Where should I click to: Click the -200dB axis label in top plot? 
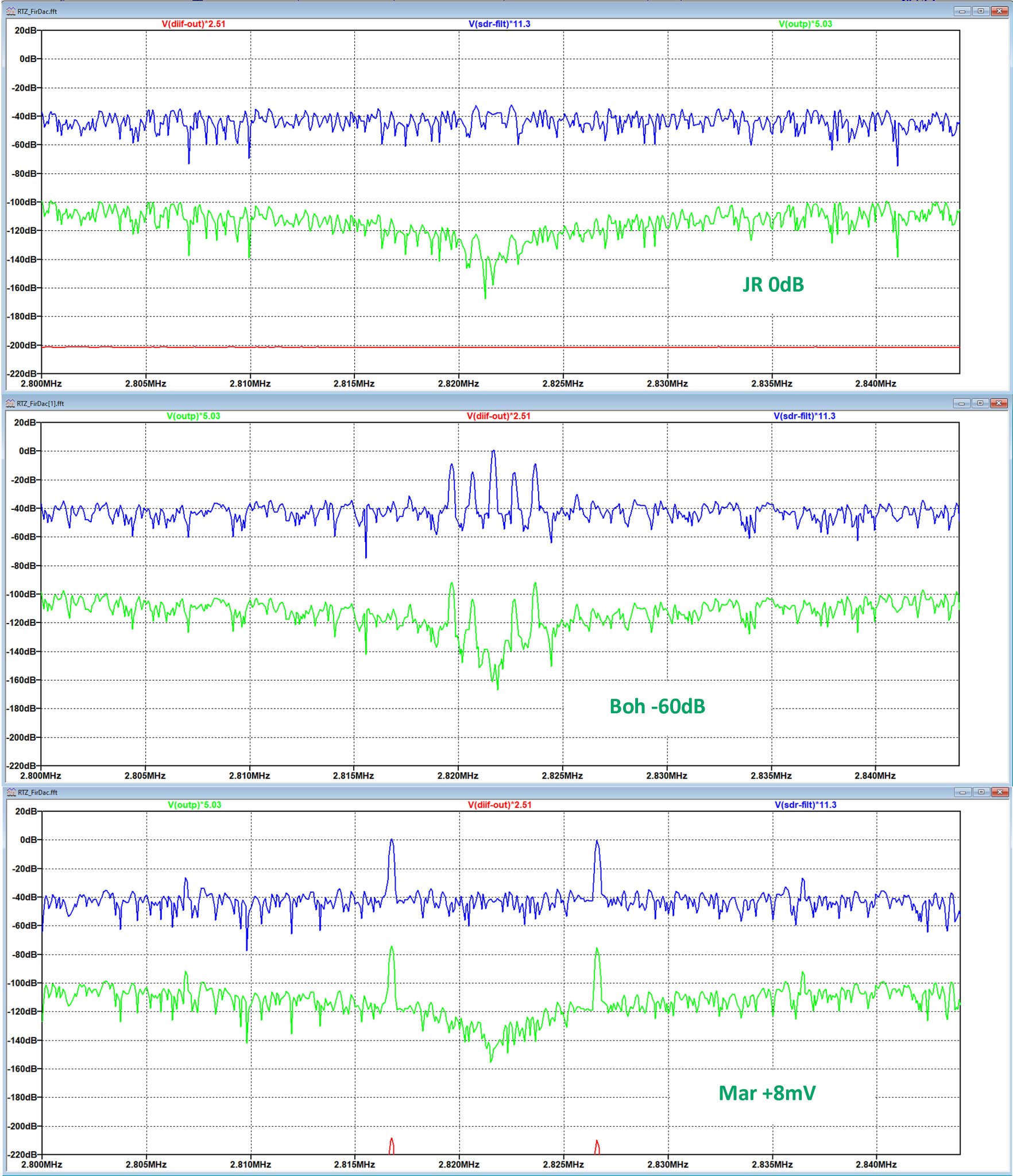click(x=22, y=346)
